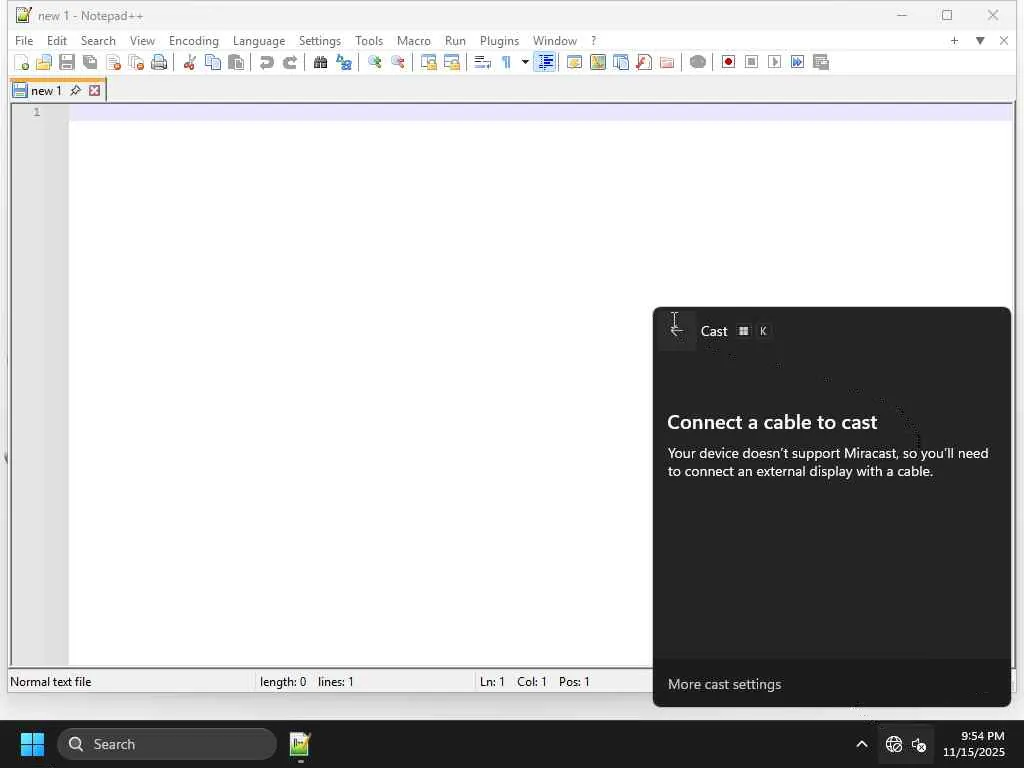Image resolution: width=1024 pixels, height=768 pixels.
Task: Click the Monitoring (tail) icon
Action: (697, 62)
